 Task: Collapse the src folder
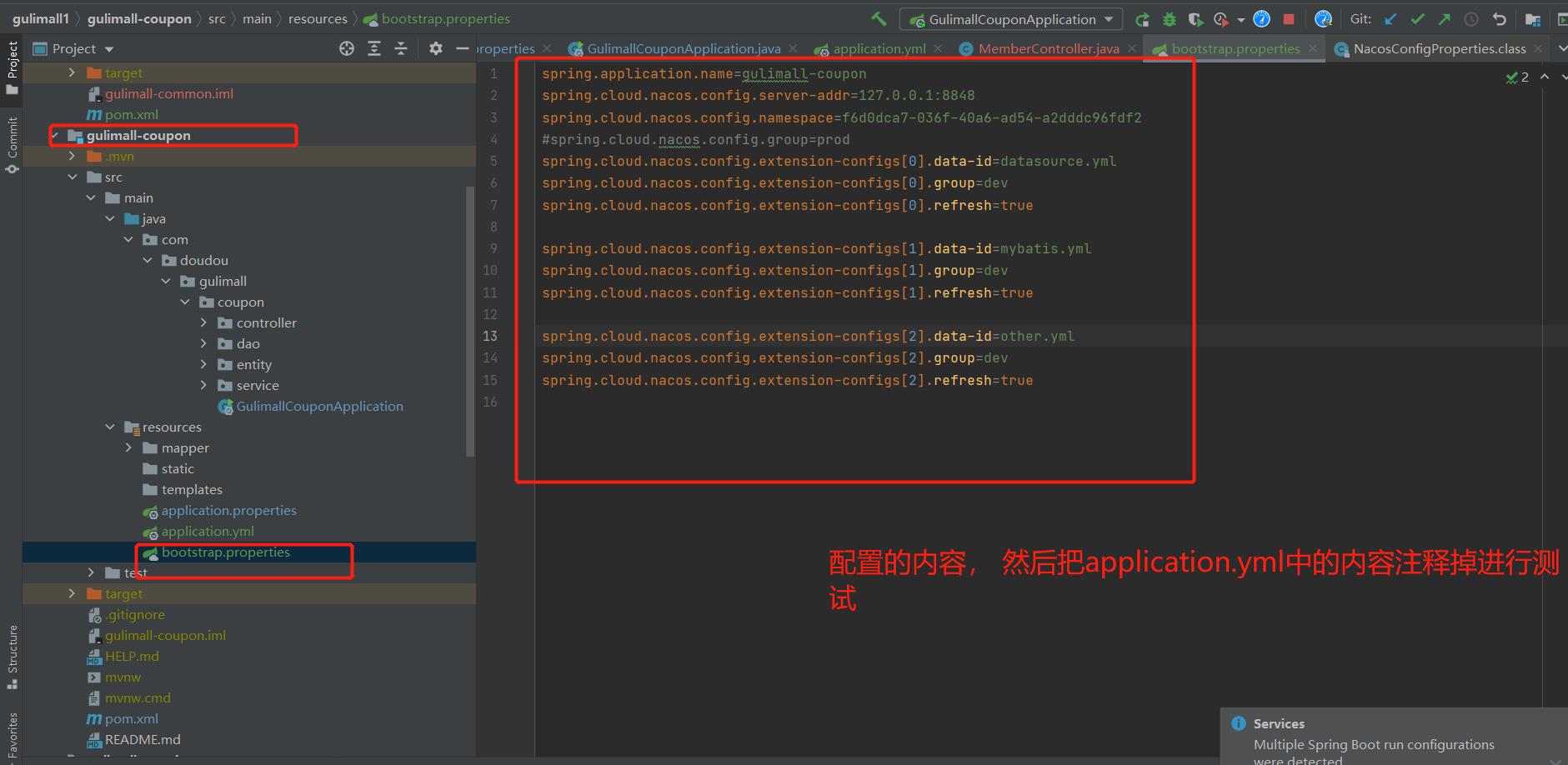tap(72, 177)
